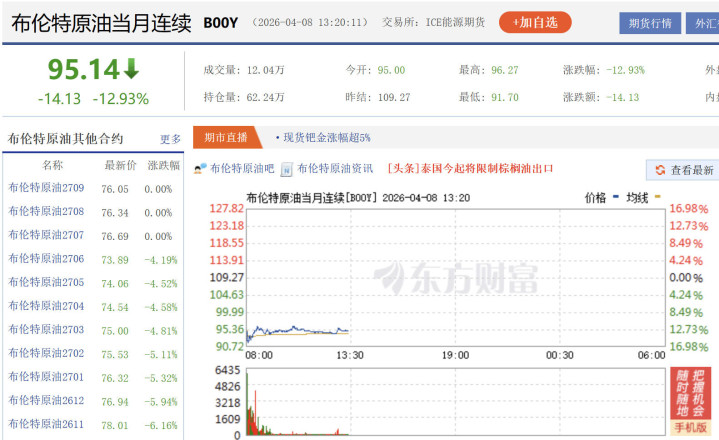Open contract 布伦特原油2704
719x440 pixels.
coord(46,306)
